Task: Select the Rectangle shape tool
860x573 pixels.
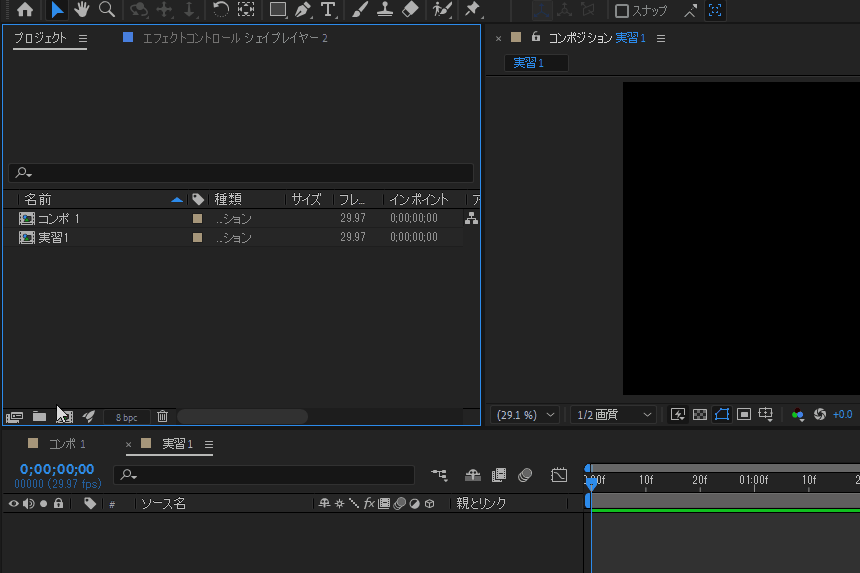Action: (x=278, y=9)
